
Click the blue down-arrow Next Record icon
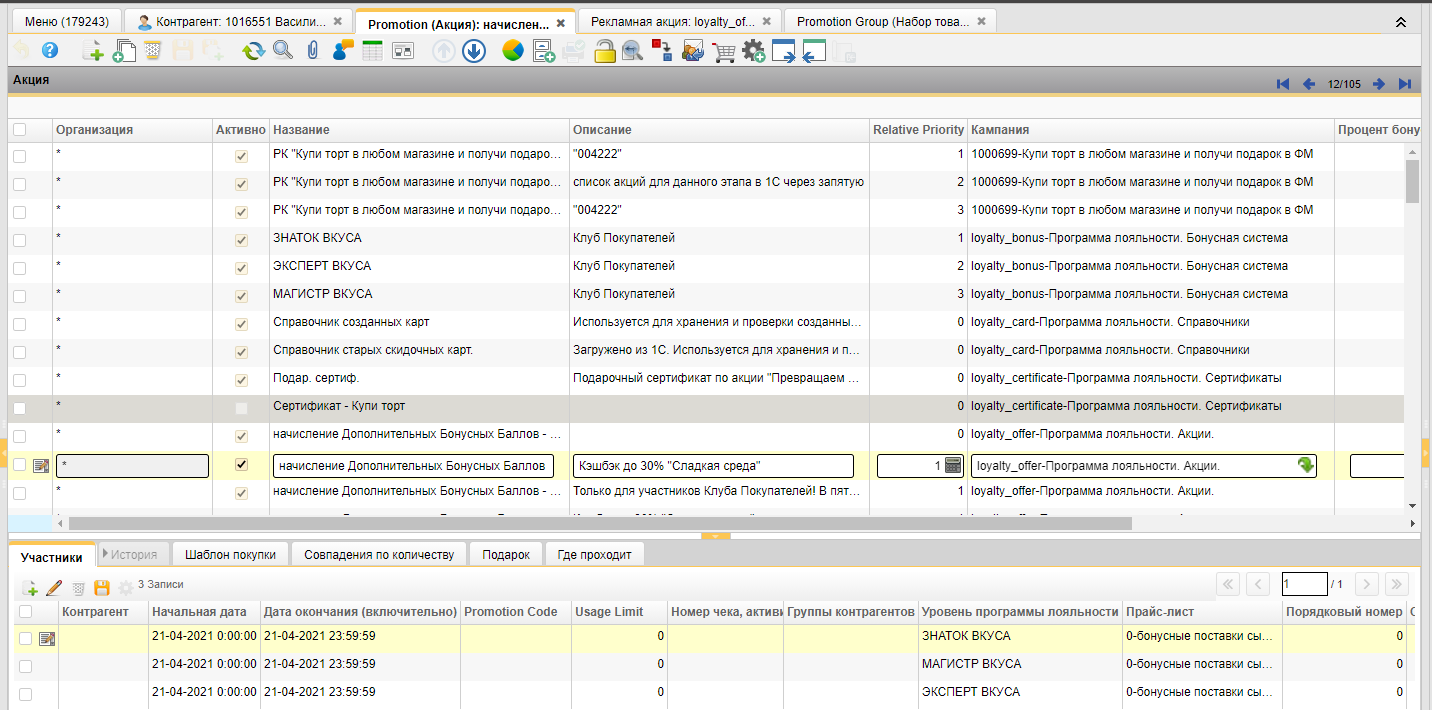coord(474,51)
